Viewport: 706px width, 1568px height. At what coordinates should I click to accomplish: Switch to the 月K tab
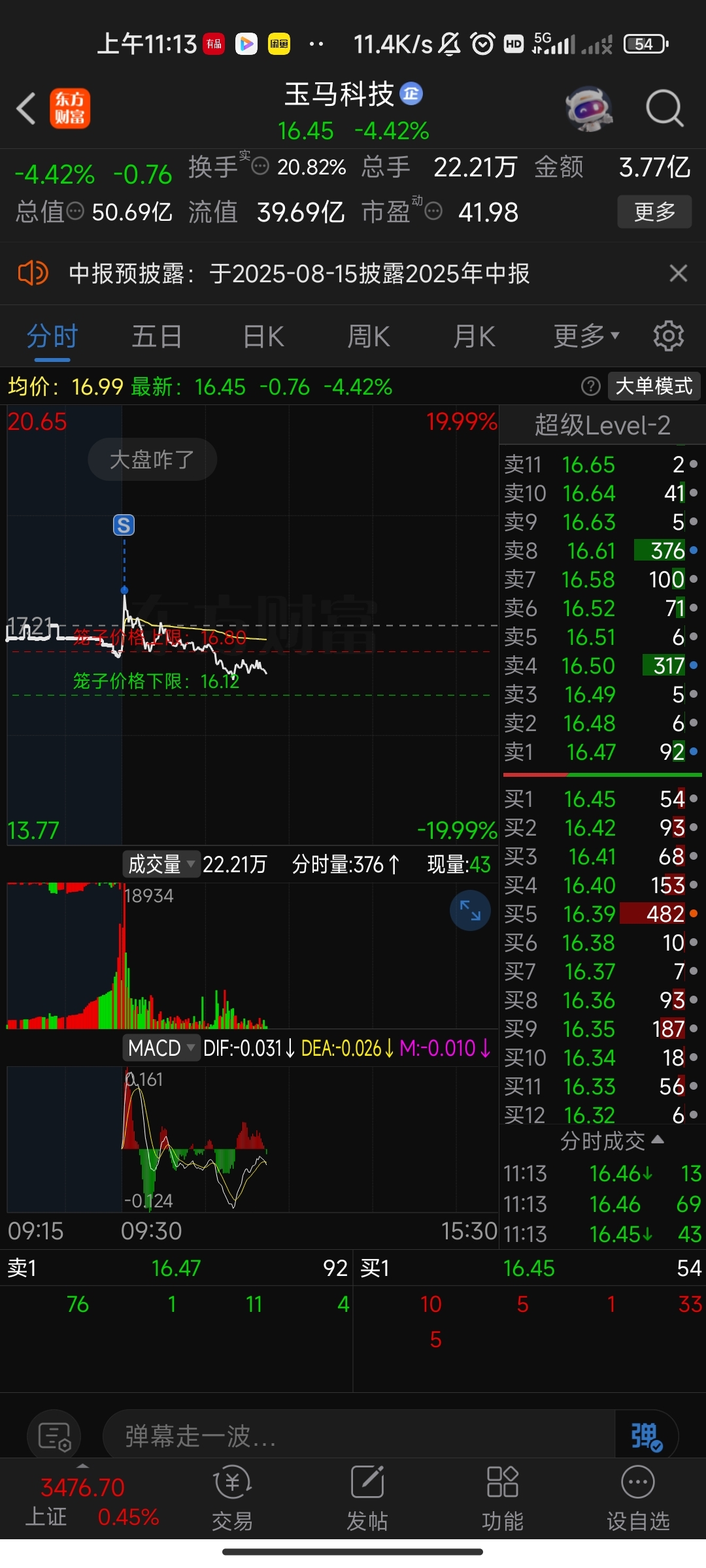pos(474,336)
